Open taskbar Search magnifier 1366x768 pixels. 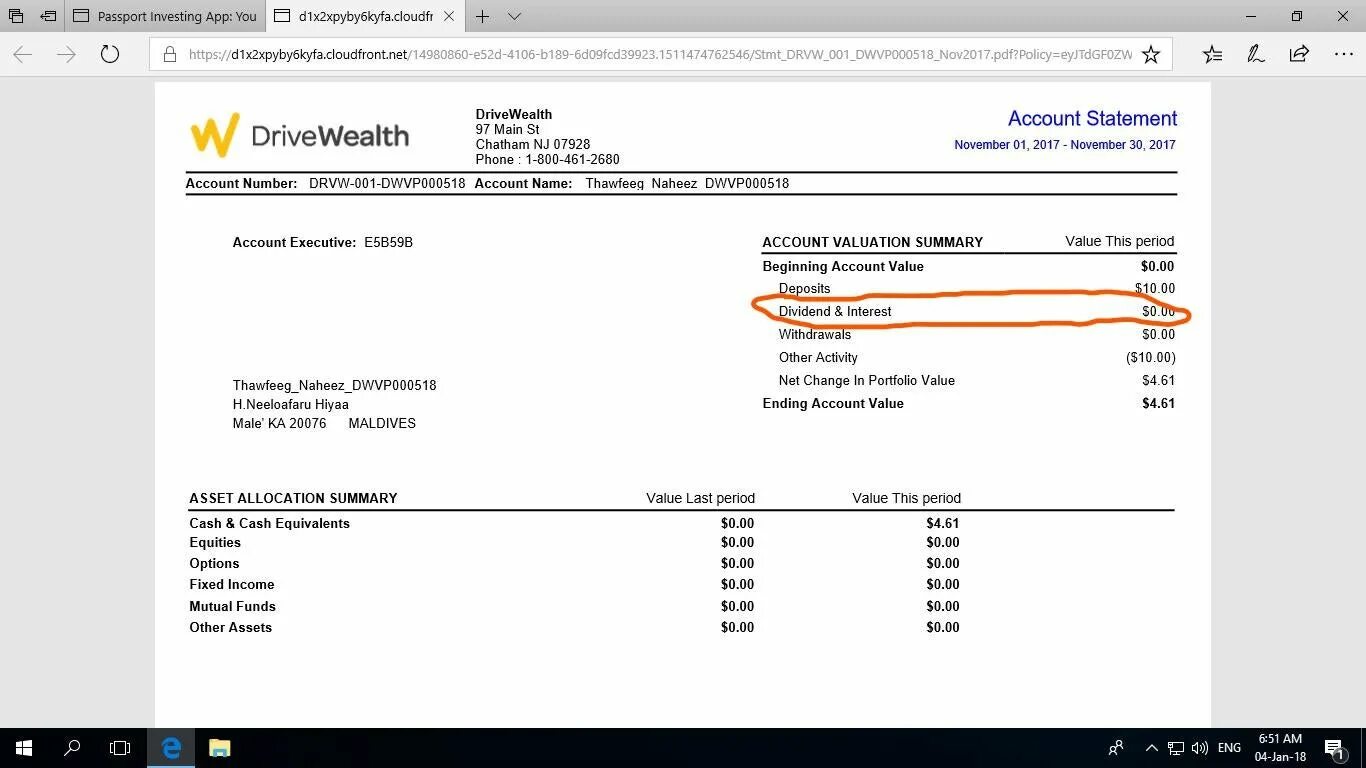pyautogui.click(x=72, y=748)
